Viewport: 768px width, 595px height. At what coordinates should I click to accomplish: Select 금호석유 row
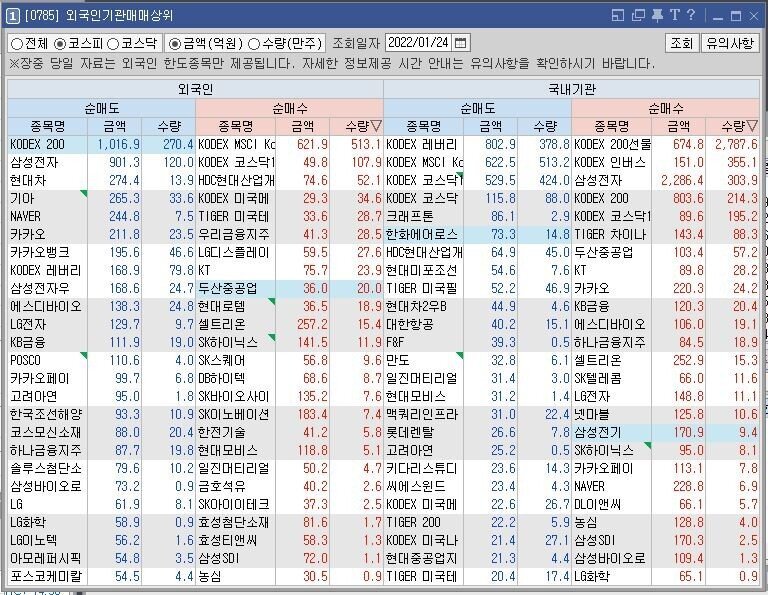click(289, 486)
